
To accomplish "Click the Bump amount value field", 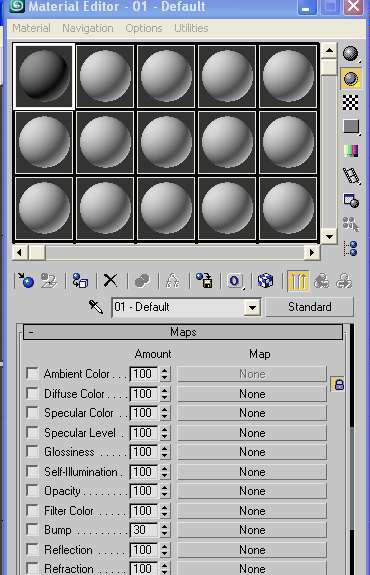I will 144,530.
